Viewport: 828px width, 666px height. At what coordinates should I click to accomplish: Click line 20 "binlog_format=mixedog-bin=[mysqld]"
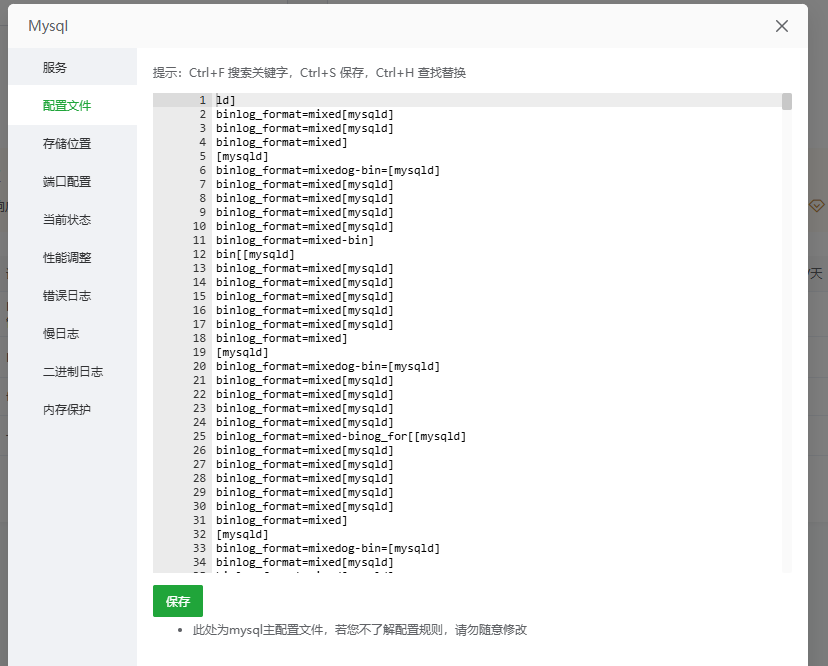point(328,366)
